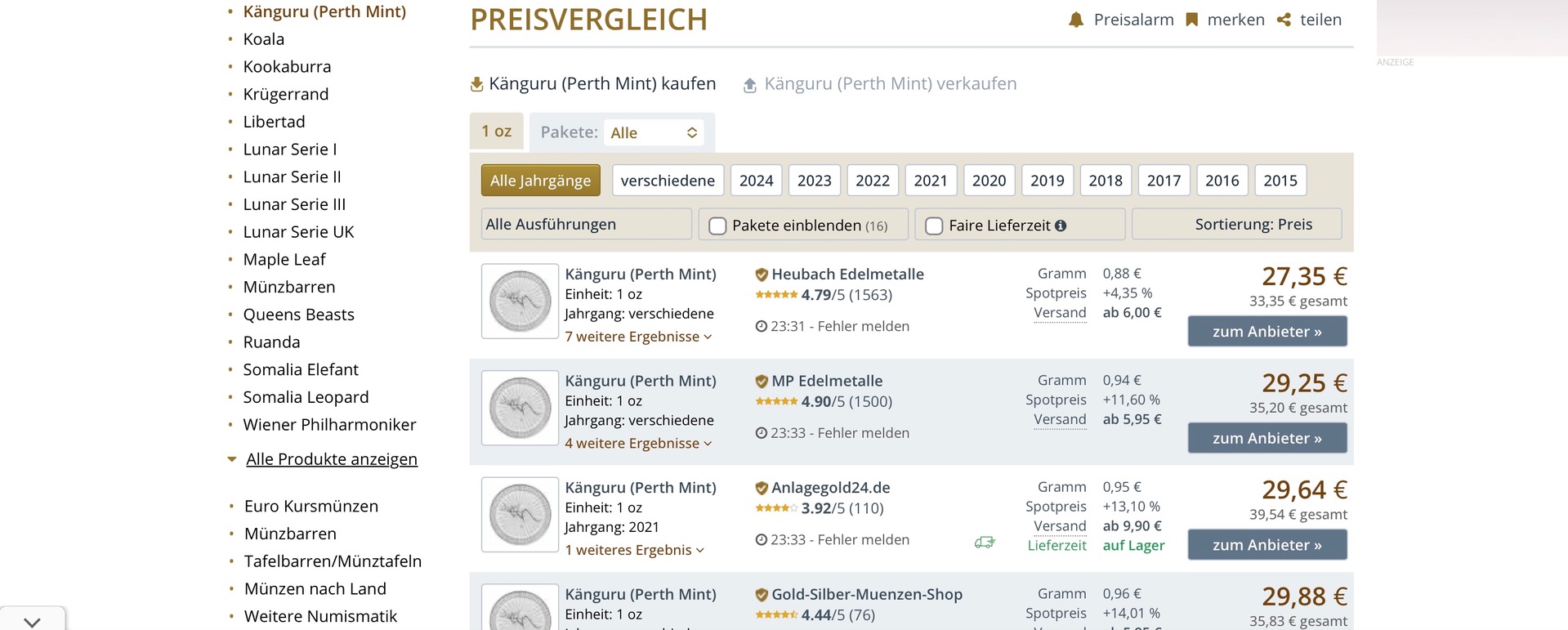
Task: Select the 1 oz tab
Action: point(497,132)
